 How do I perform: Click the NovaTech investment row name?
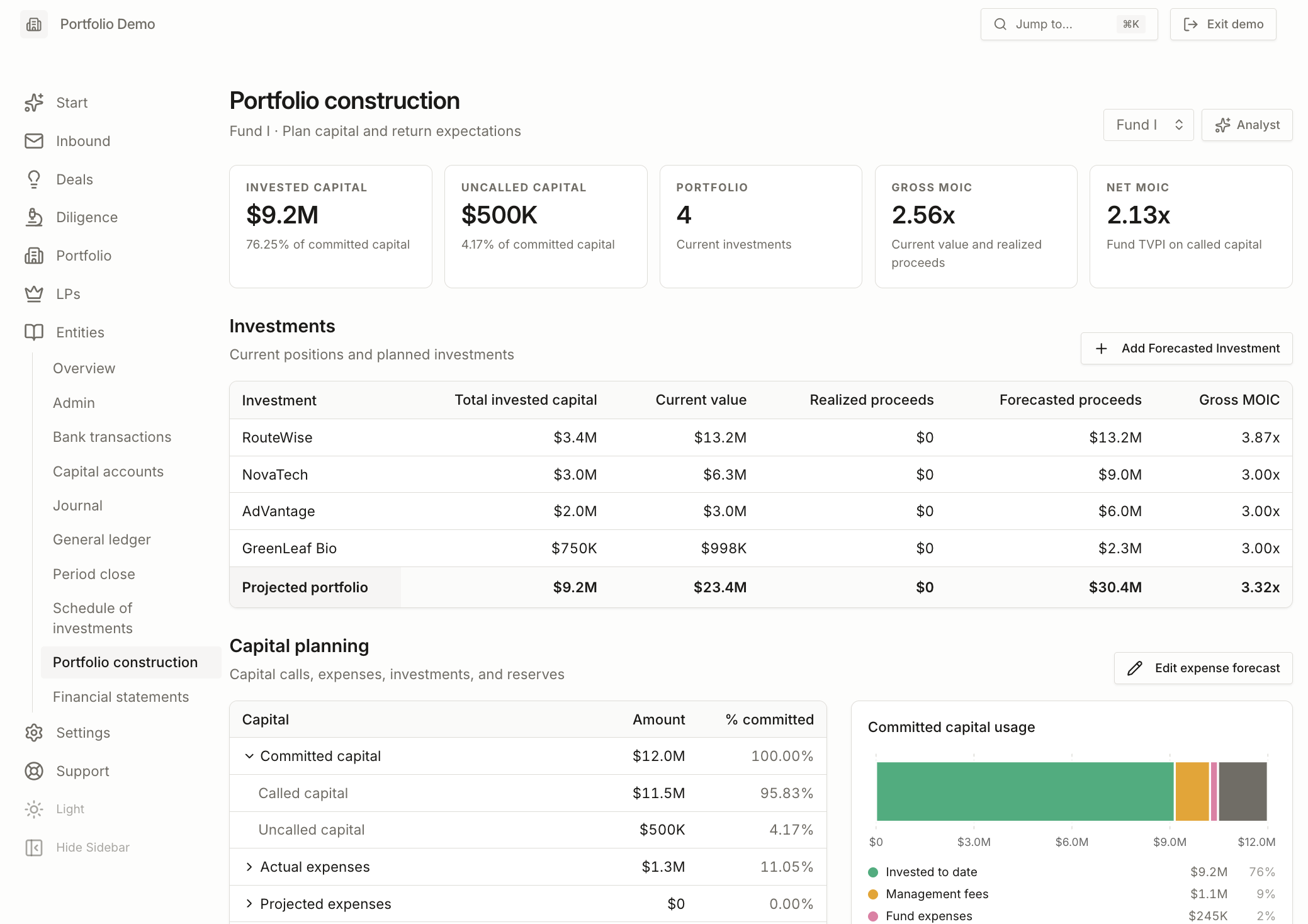point(275,475)
